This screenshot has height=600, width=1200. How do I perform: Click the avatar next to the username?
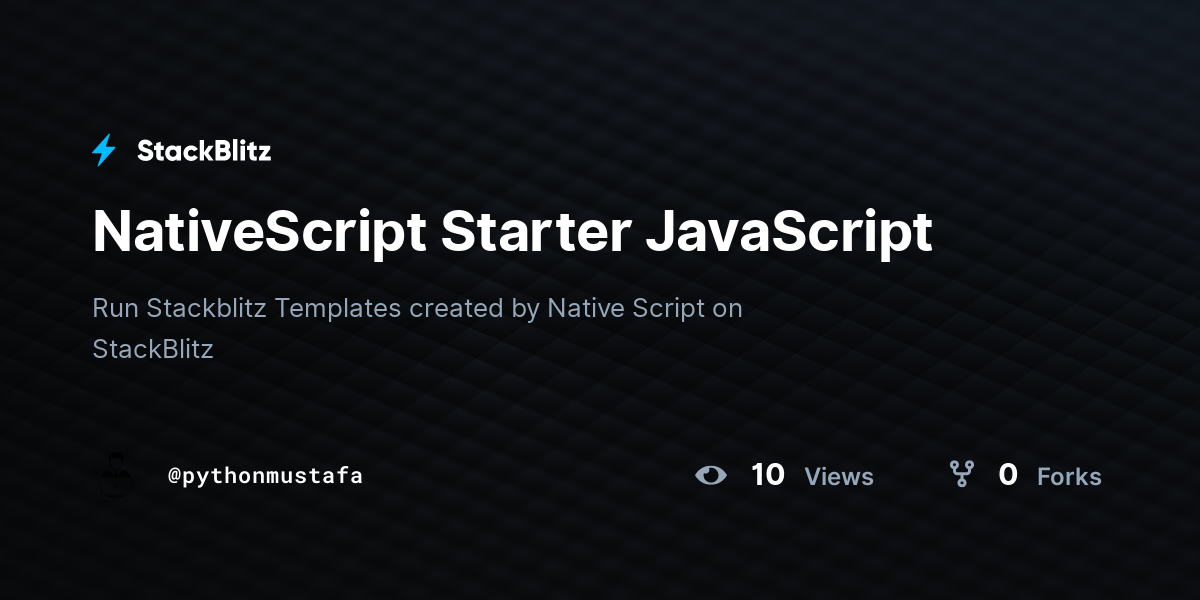(115, 476)
